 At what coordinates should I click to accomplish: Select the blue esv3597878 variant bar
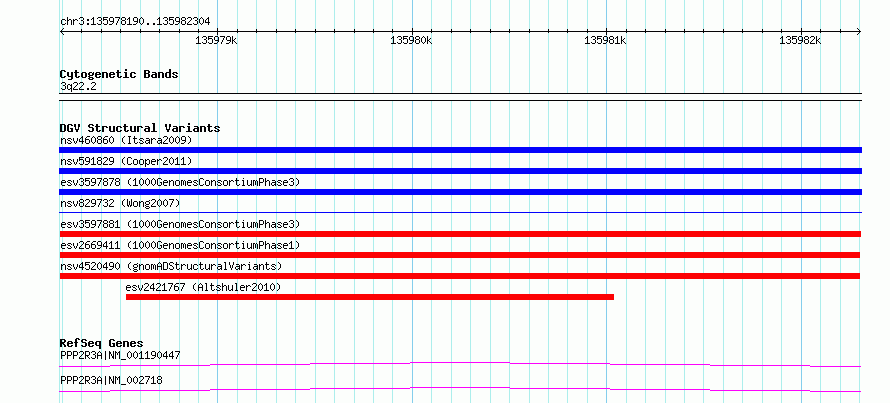click(460, 192)
